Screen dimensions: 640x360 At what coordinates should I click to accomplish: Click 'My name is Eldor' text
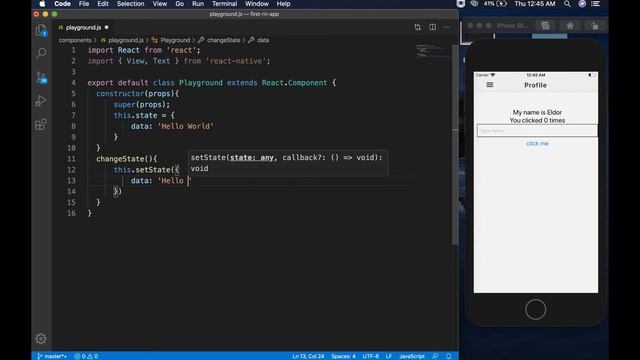tap(537, 112)
